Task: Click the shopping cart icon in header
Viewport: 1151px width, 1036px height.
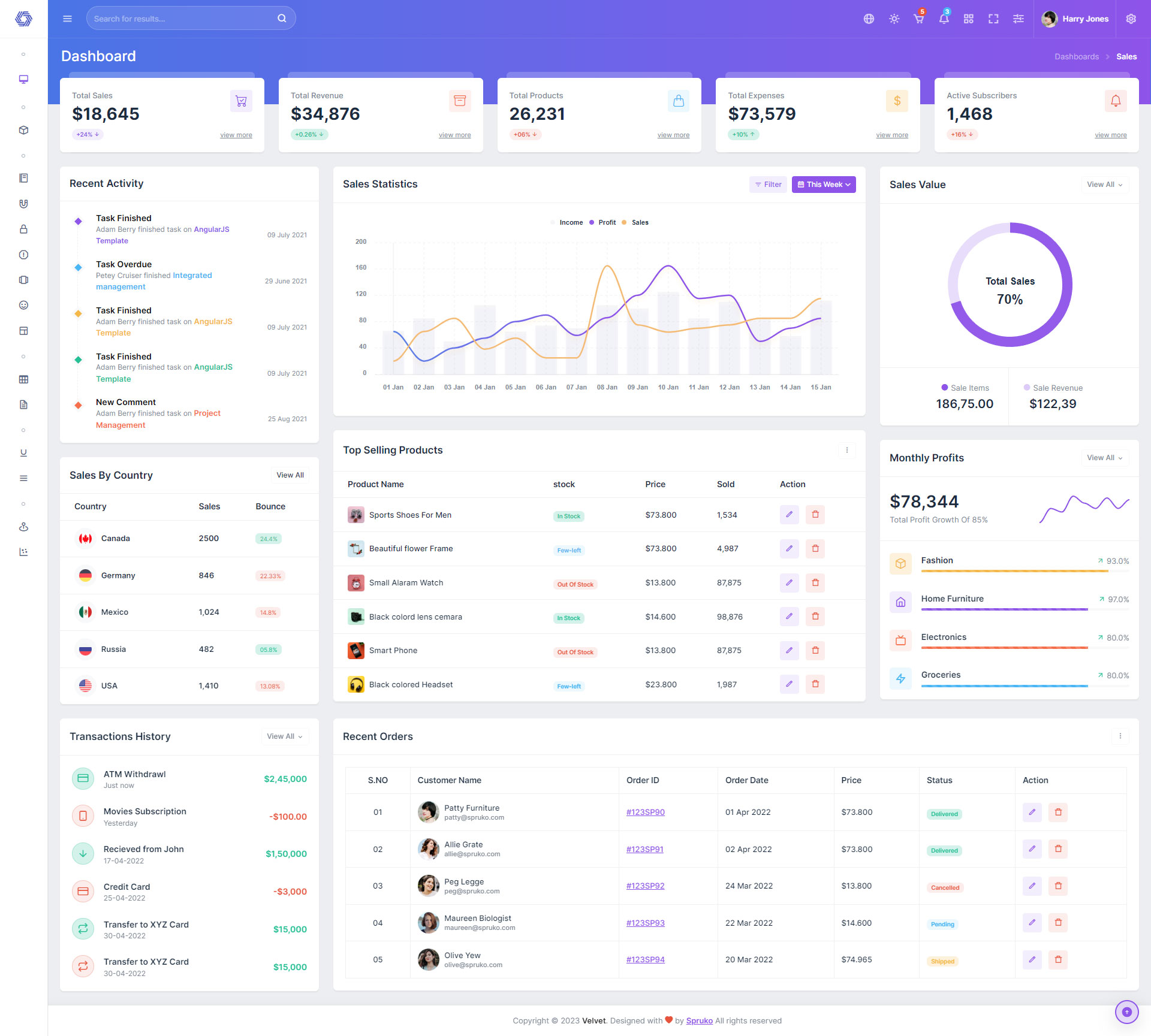Action: pyautogui.click(x=918, y=19)
